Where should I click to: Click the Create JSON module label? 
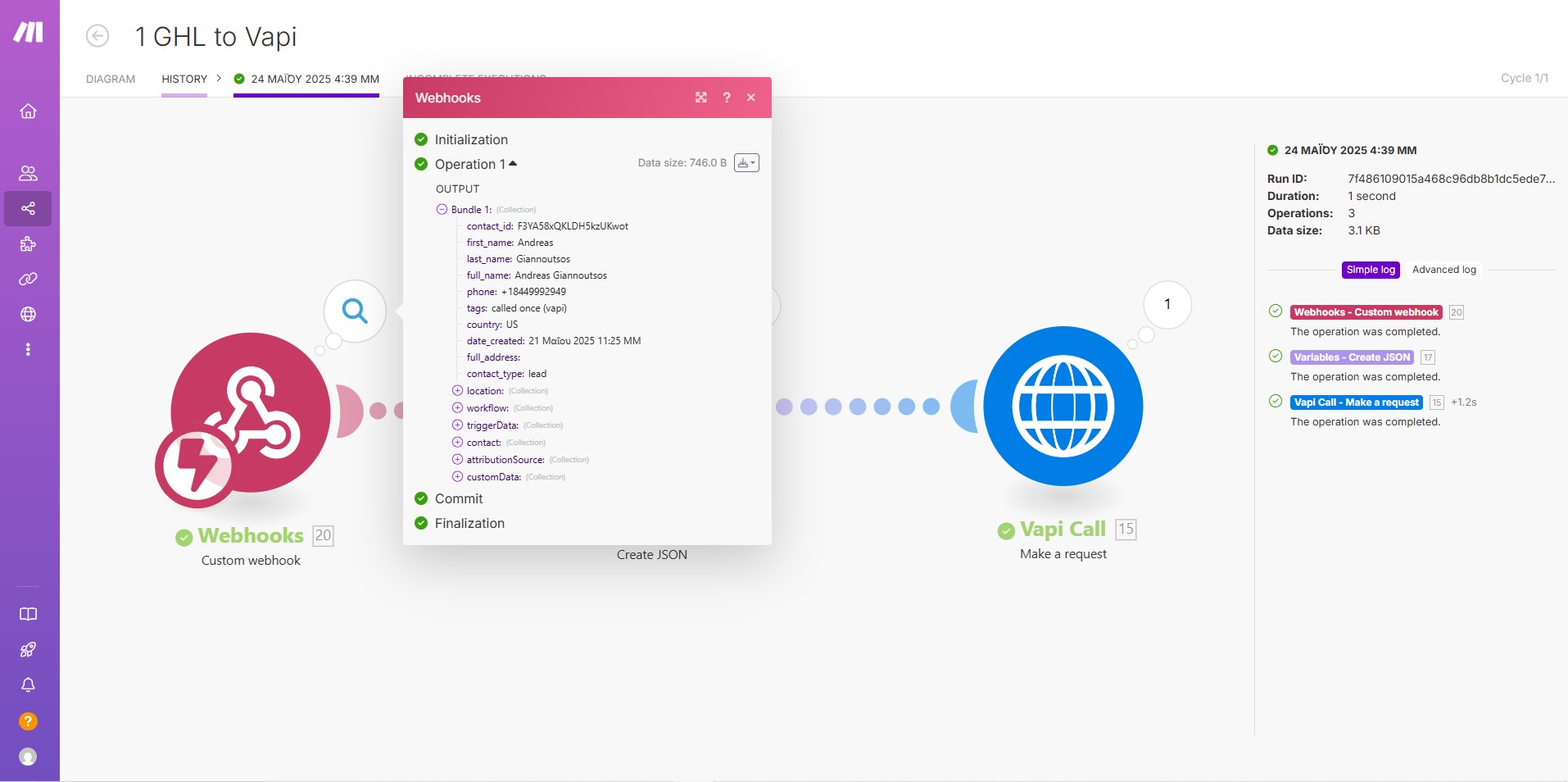pos(652,555)
